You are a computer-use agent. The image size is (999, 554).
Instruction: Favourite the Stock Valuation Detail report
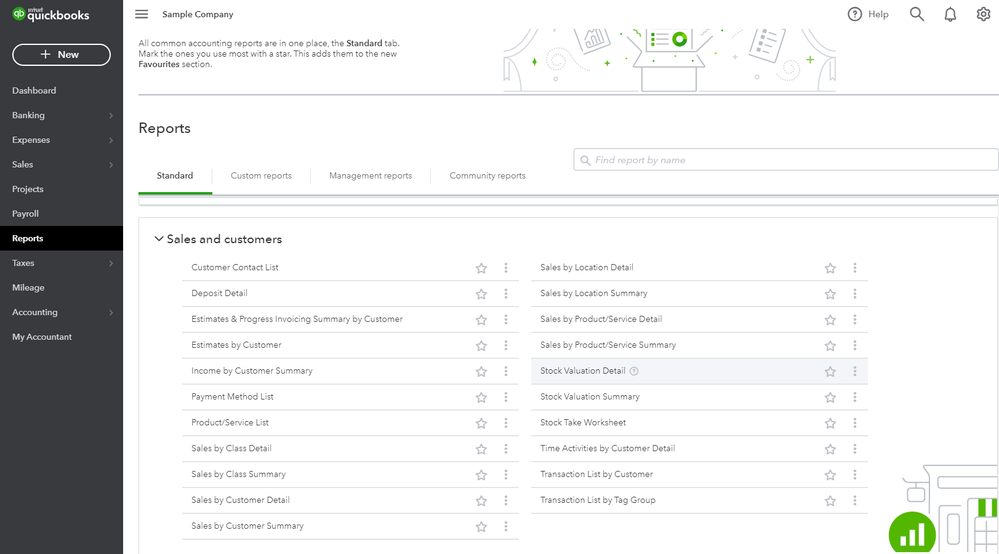pyautogui.click(x=830, y=371)
